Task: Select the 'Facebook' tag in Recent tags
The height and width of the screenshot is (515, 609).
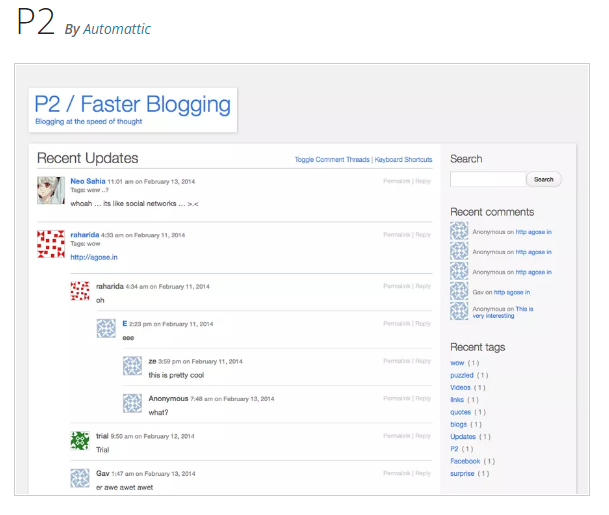Action: pos(465,461)
